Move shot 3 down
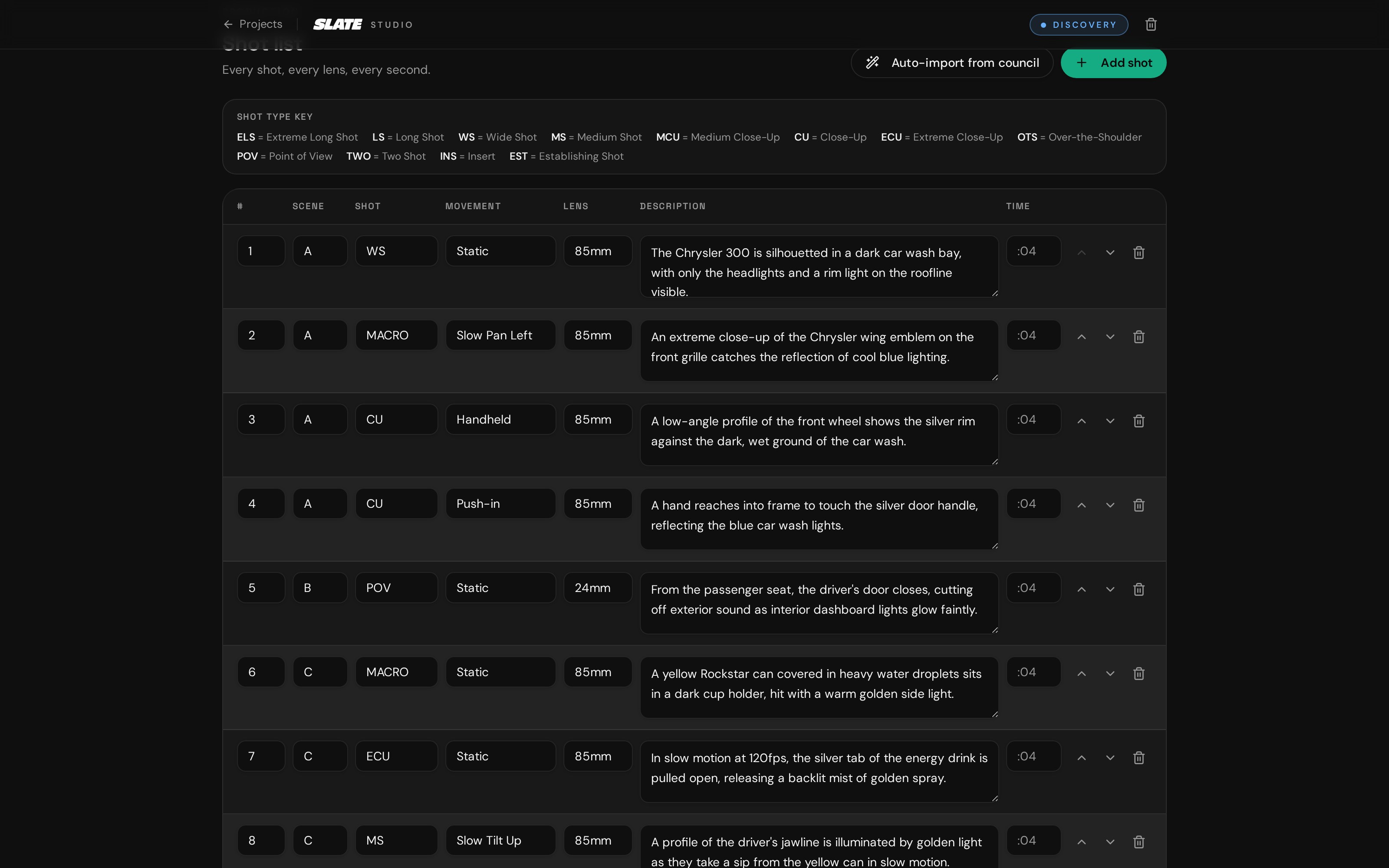This screenshot has width=1389, height=868. click(1110, 421)
